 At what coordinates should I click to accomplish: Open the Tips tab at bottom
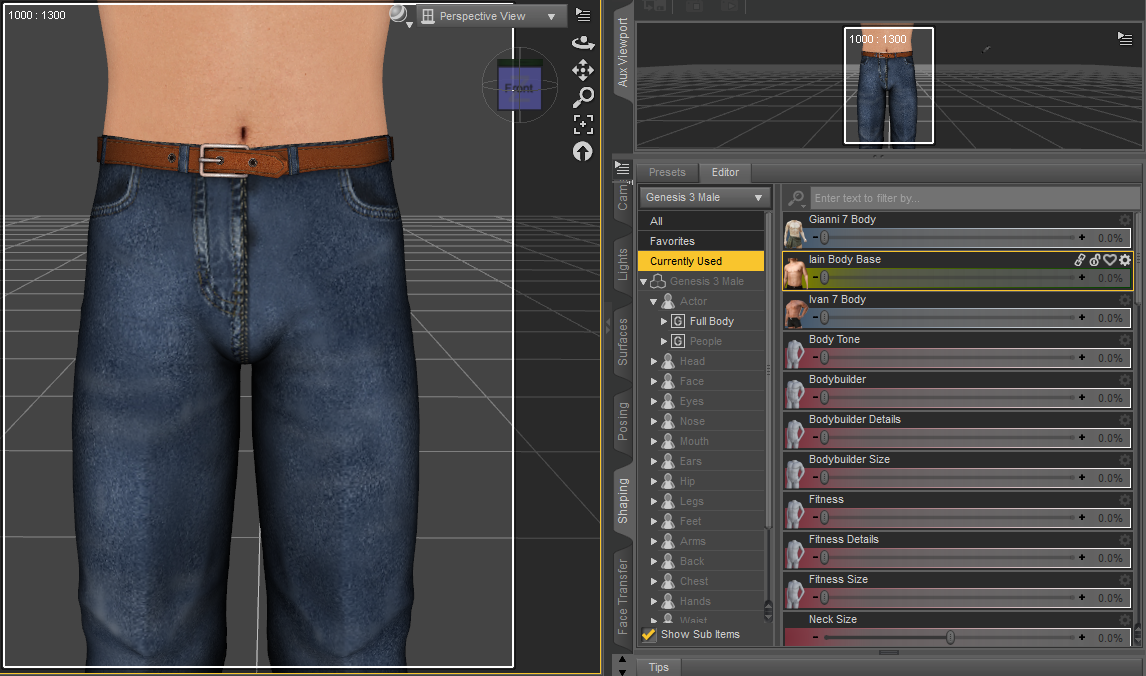click(x=659, y=667)
